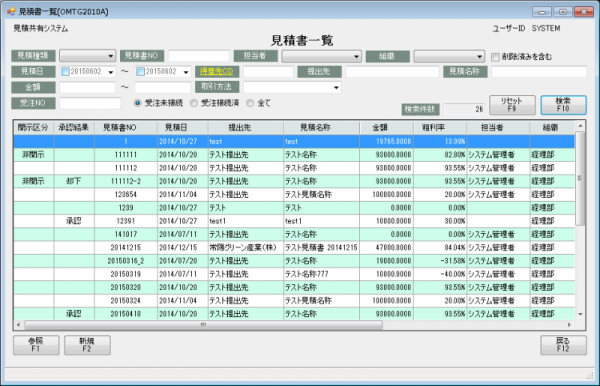This screenshot has height=386, width=600.
Task: Select row with 見積書NO 1239
Action: [294, 208]
